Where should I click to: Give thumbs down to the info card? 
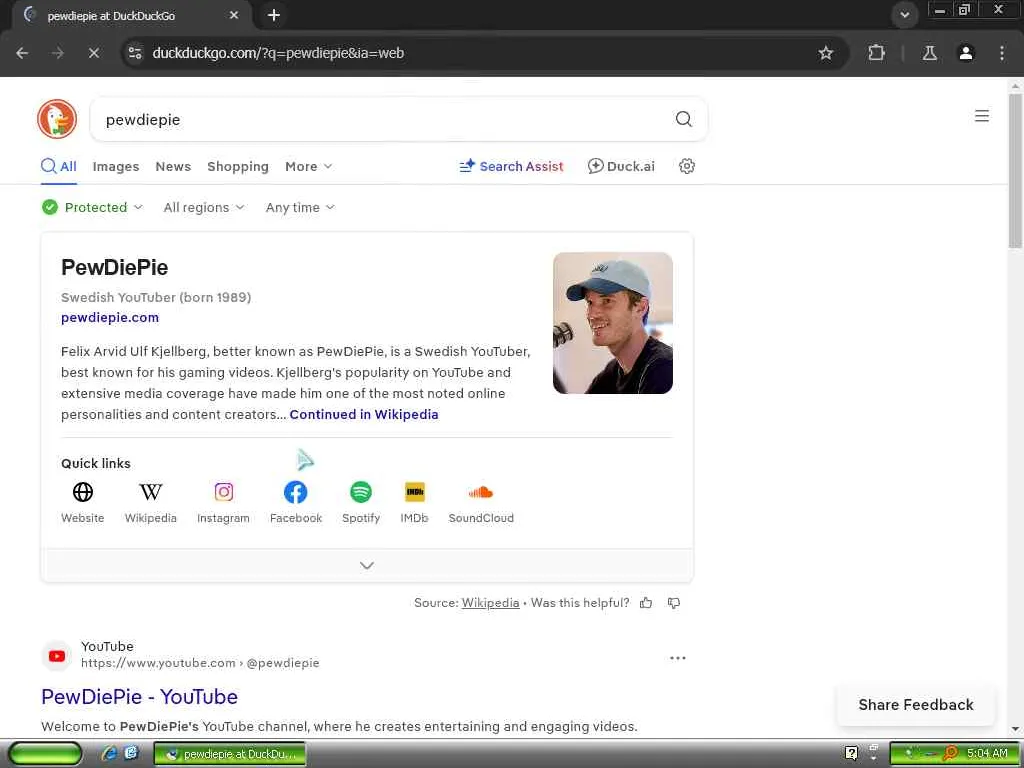[673, 603]
